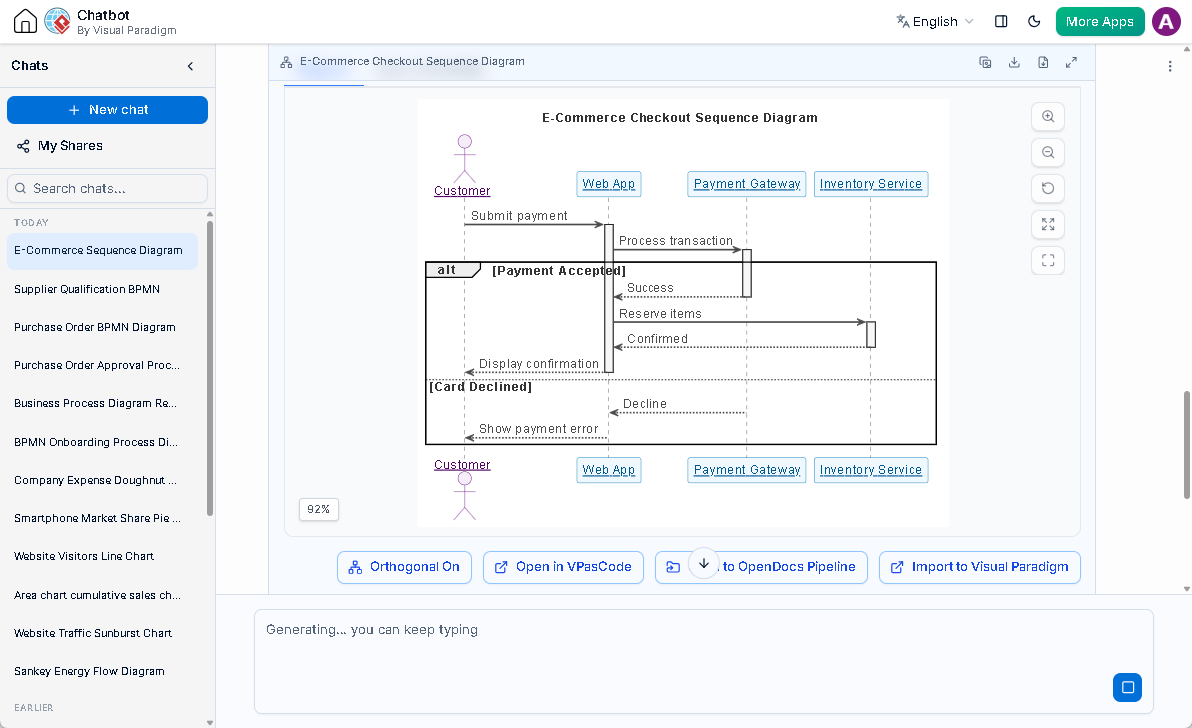
Task: Open the English language dropdown
Action: (x=934, y=21)
